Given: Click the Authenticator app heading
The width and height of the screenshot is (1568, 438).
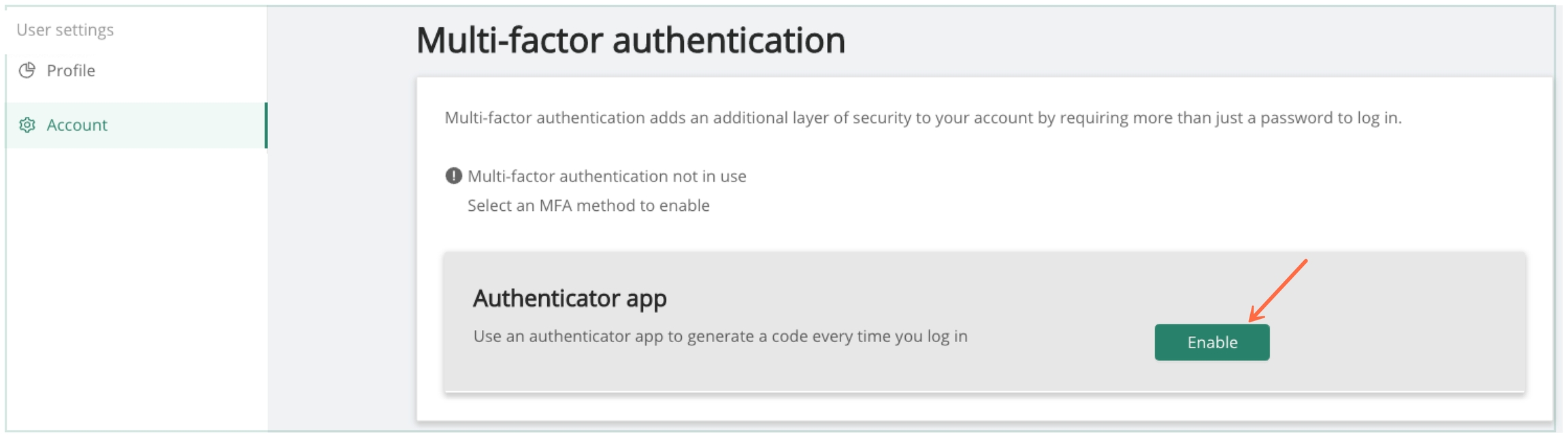Looking at the screenshot, I should [570, 299].
